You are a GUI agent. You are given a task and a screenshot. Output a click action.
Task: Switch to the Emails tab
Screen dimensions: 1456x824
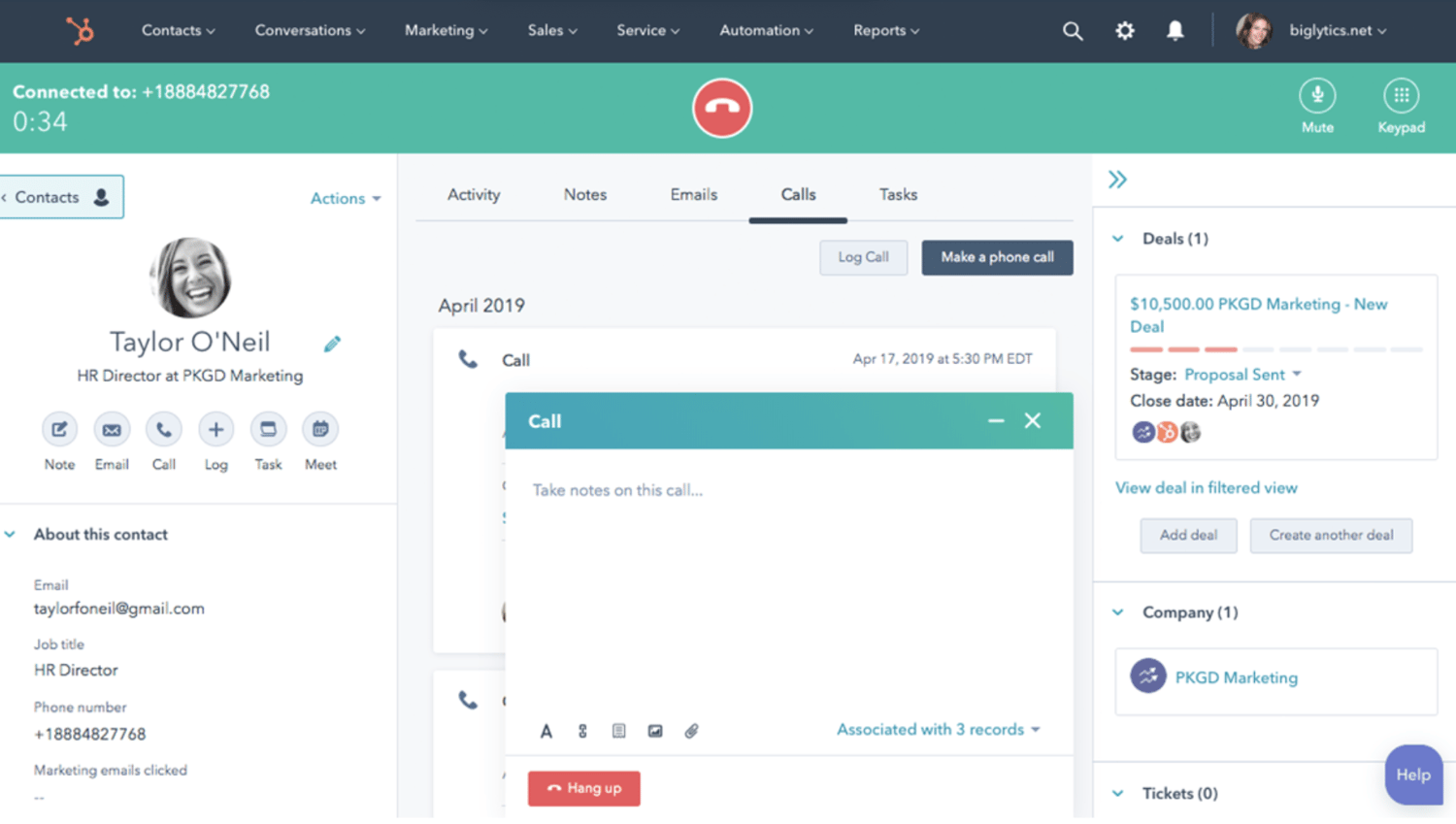[x=693, y=194]
